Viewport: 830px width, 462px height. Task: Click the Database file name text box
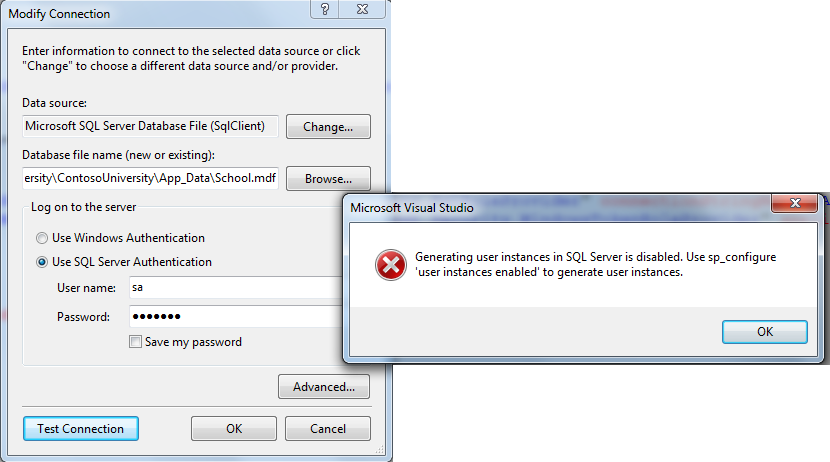150,178
